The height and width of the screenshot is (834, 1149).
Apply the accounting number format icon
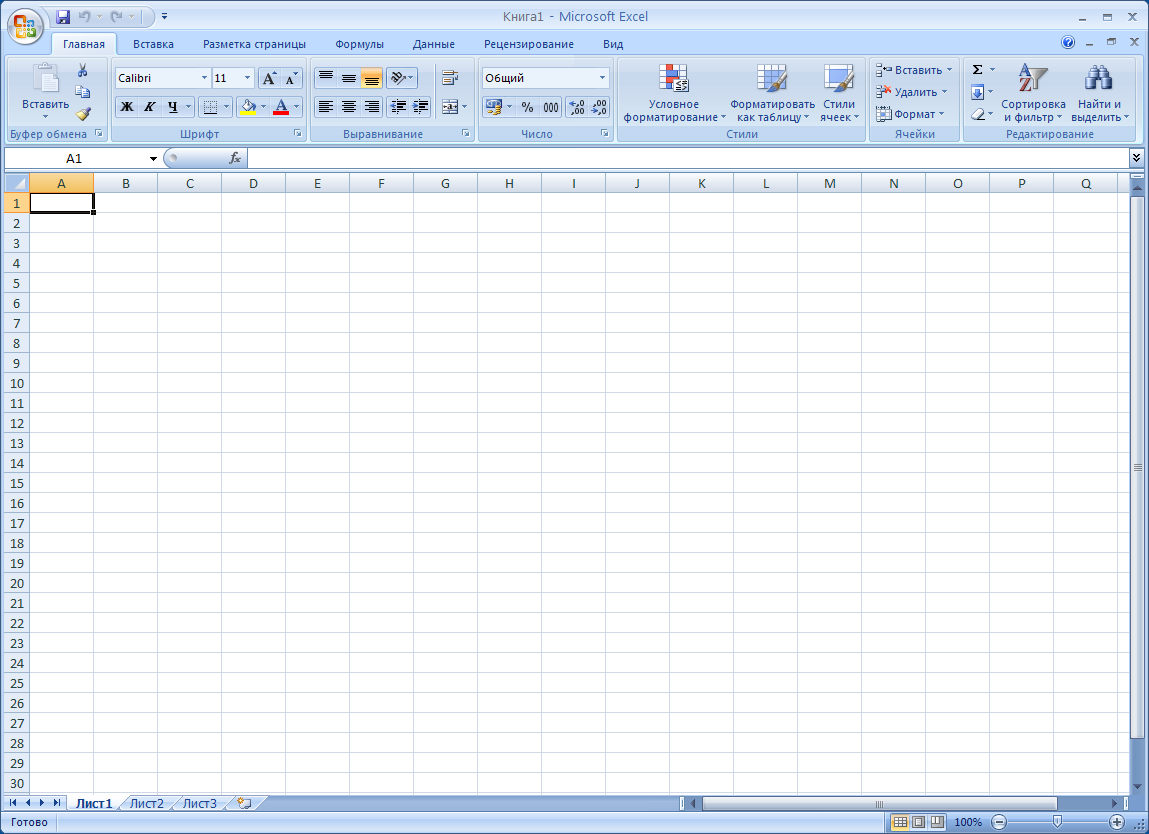pos(493,107)
